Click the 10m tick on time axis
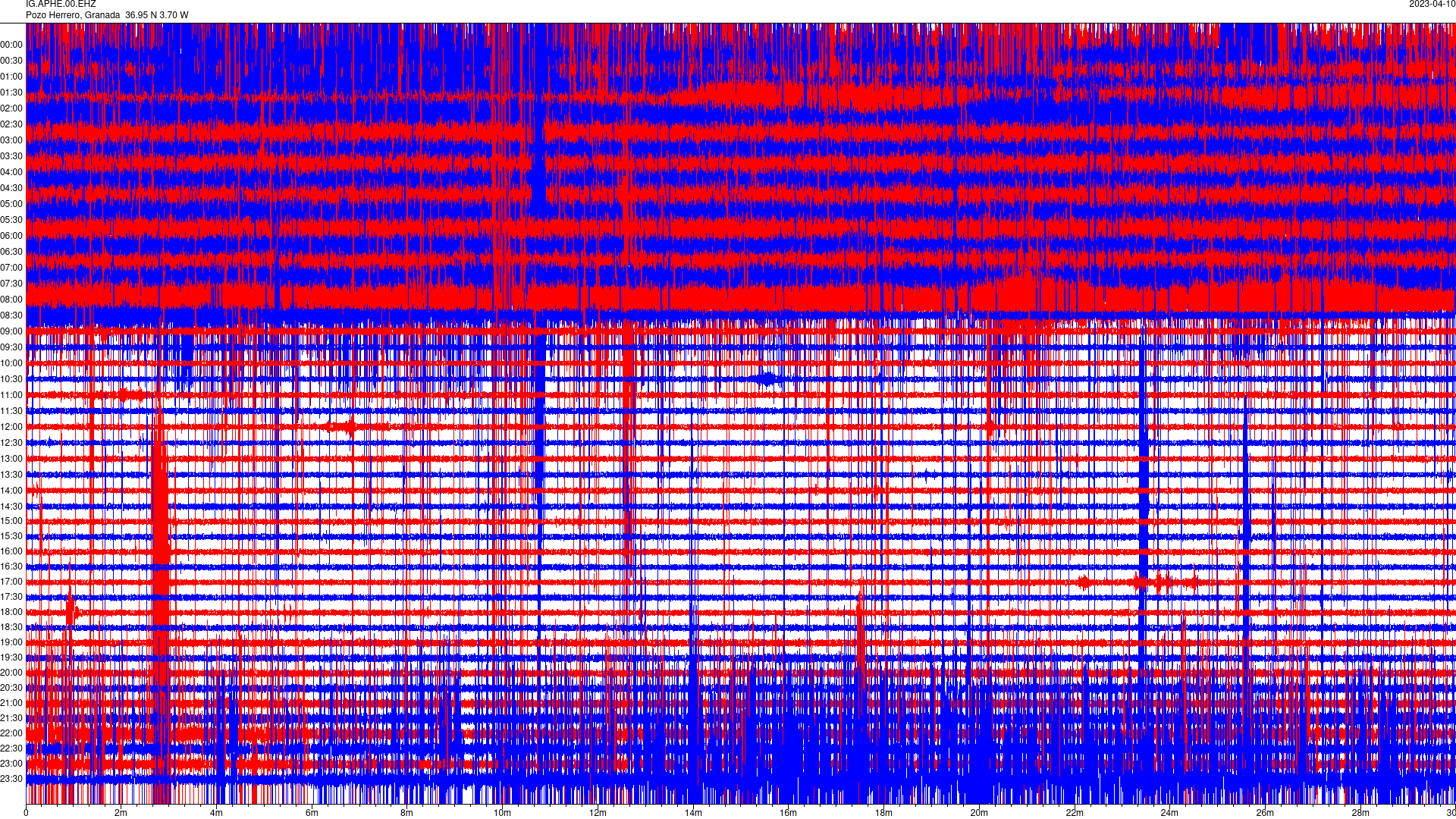This screenshot has width=1456, height=819. (502, 813)
